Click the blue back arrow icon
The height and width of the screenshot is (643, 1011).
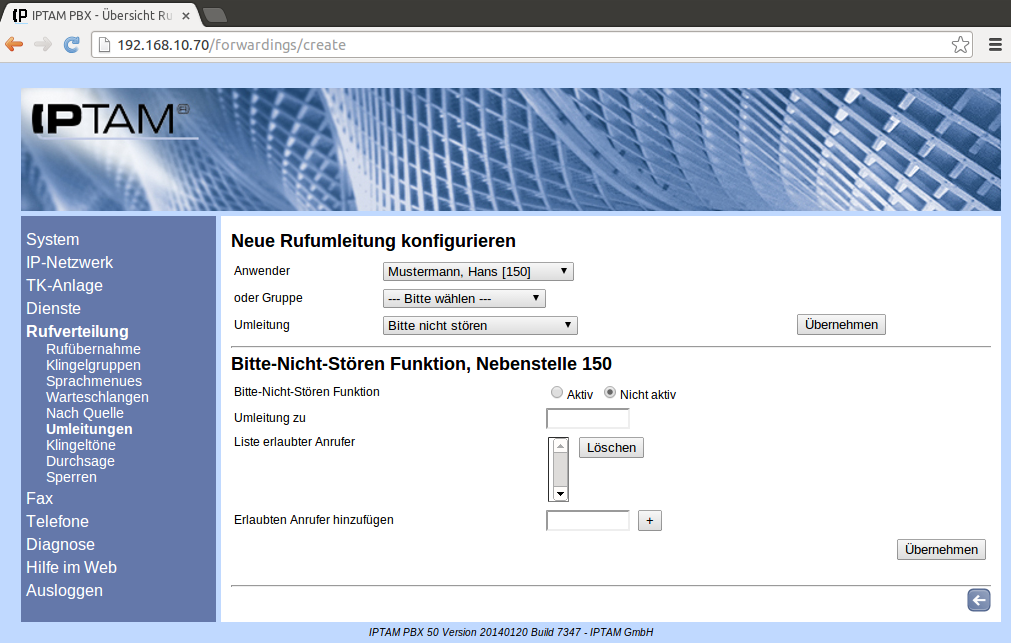[978, 599]
